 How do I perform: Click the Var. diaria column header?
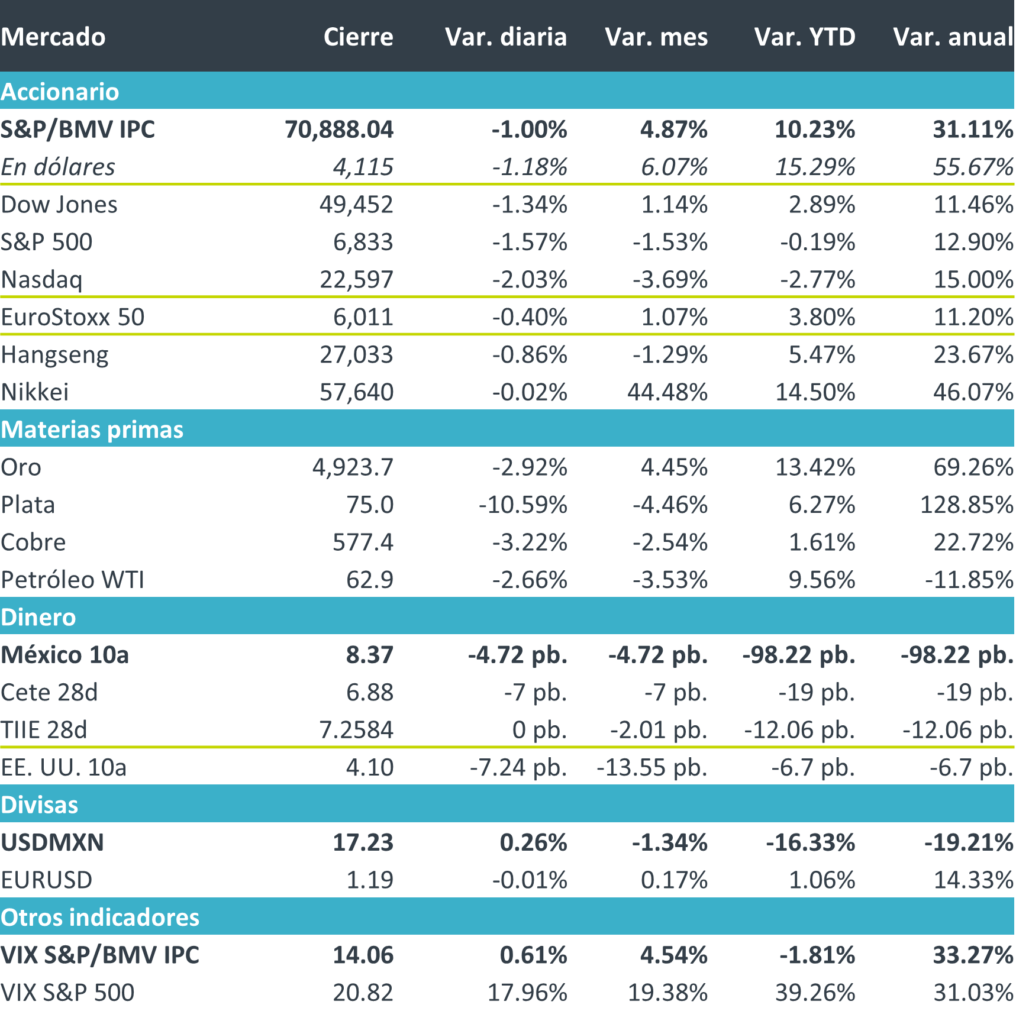(505, 38)
